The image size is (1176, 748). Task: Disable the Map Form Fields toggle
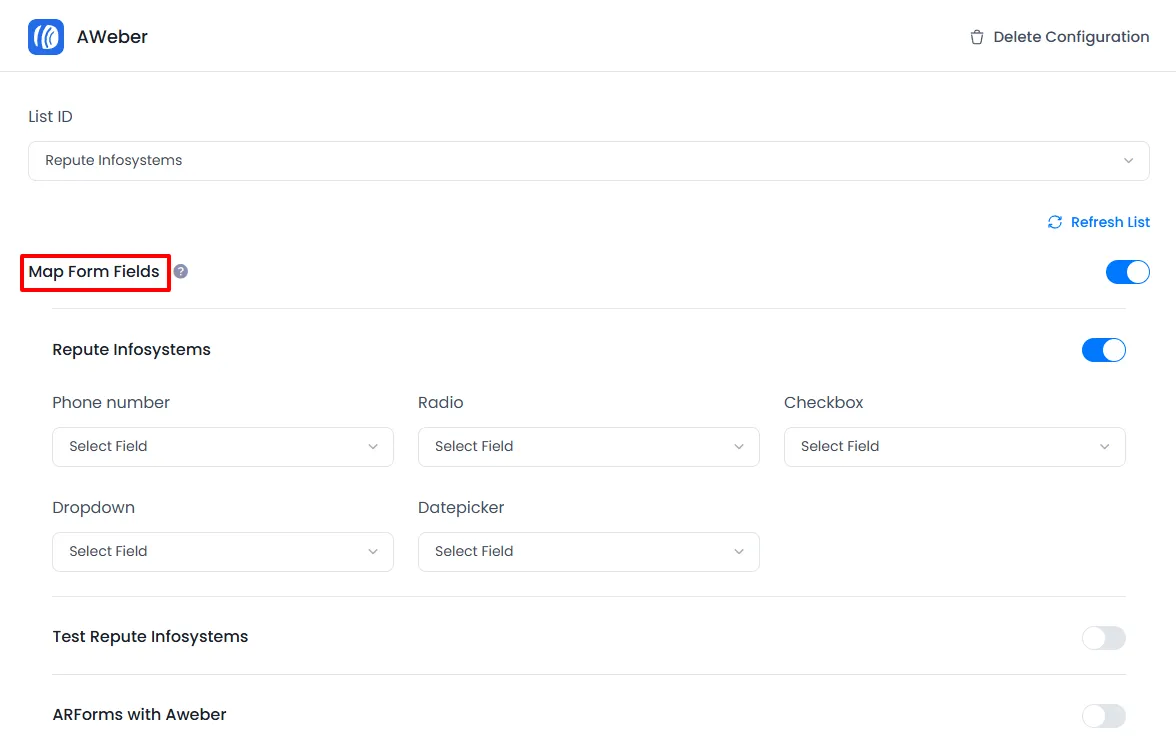click(1127, 272)
